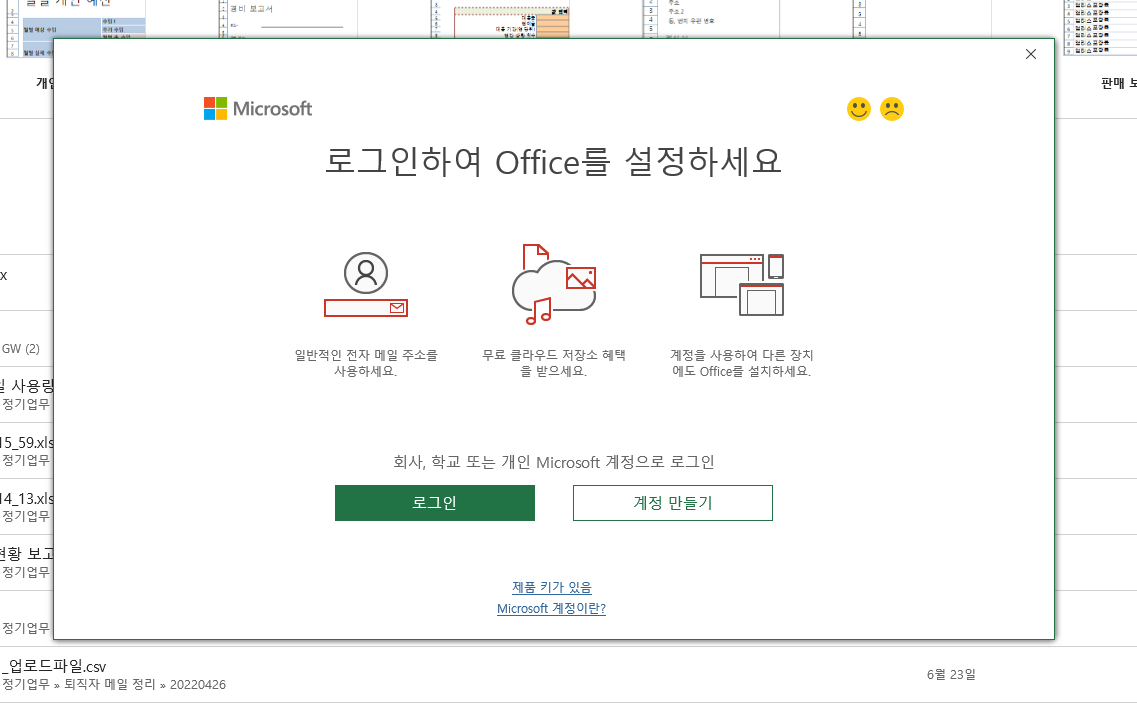
Task: Click the email account illustration icon
Action: pyautogui.click(x=365, y=284)
